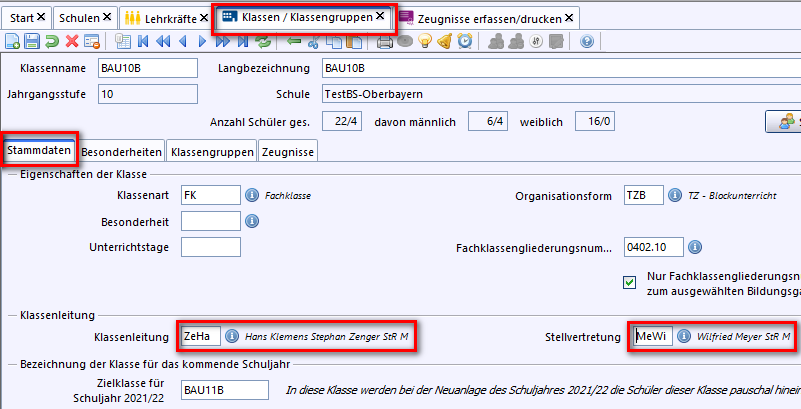Screen dimensions: 801x409
Task: Toggle the Nur Fachklassengliederungsnummern checkbox
Action: [630, 282]
